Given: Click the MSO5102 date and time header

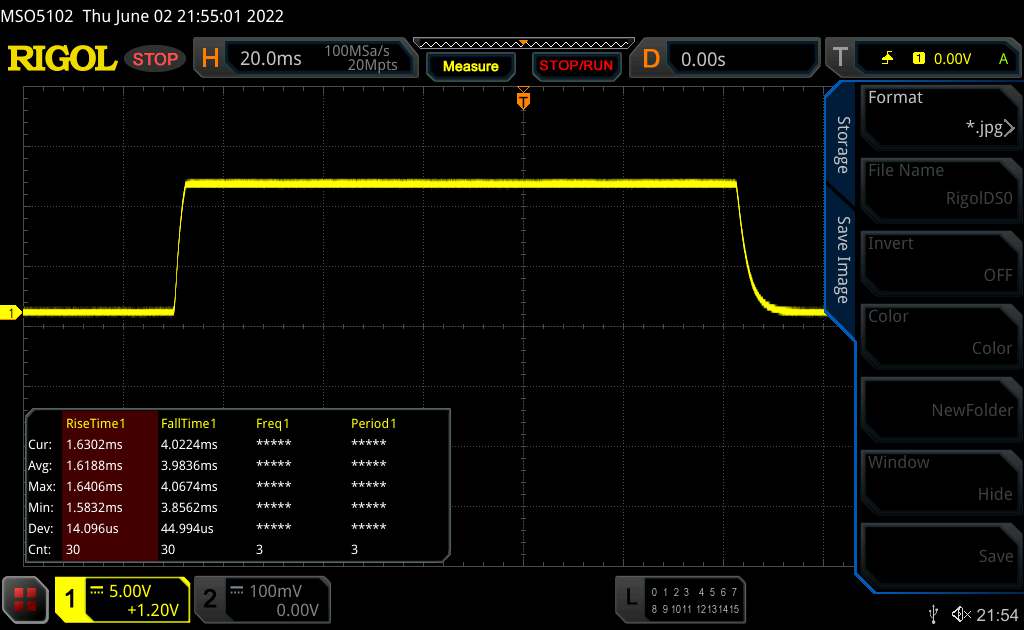Looking at the screenshot, I should click(x=142, y=16).
